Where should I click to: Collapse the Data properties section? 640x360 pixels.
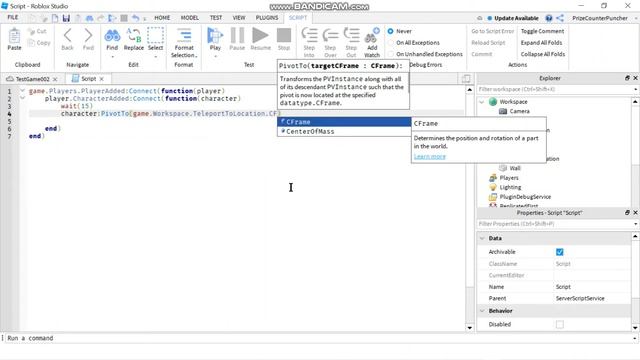[x=482, y=238]
